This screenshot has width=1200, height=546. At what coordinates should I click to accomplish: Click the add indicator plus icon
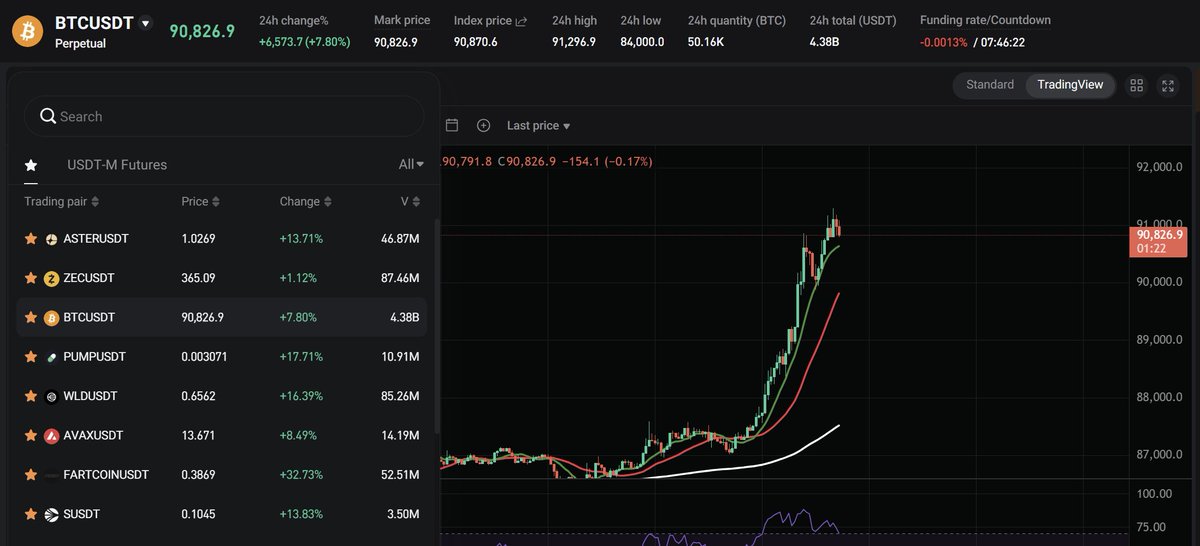click(484, 125)
